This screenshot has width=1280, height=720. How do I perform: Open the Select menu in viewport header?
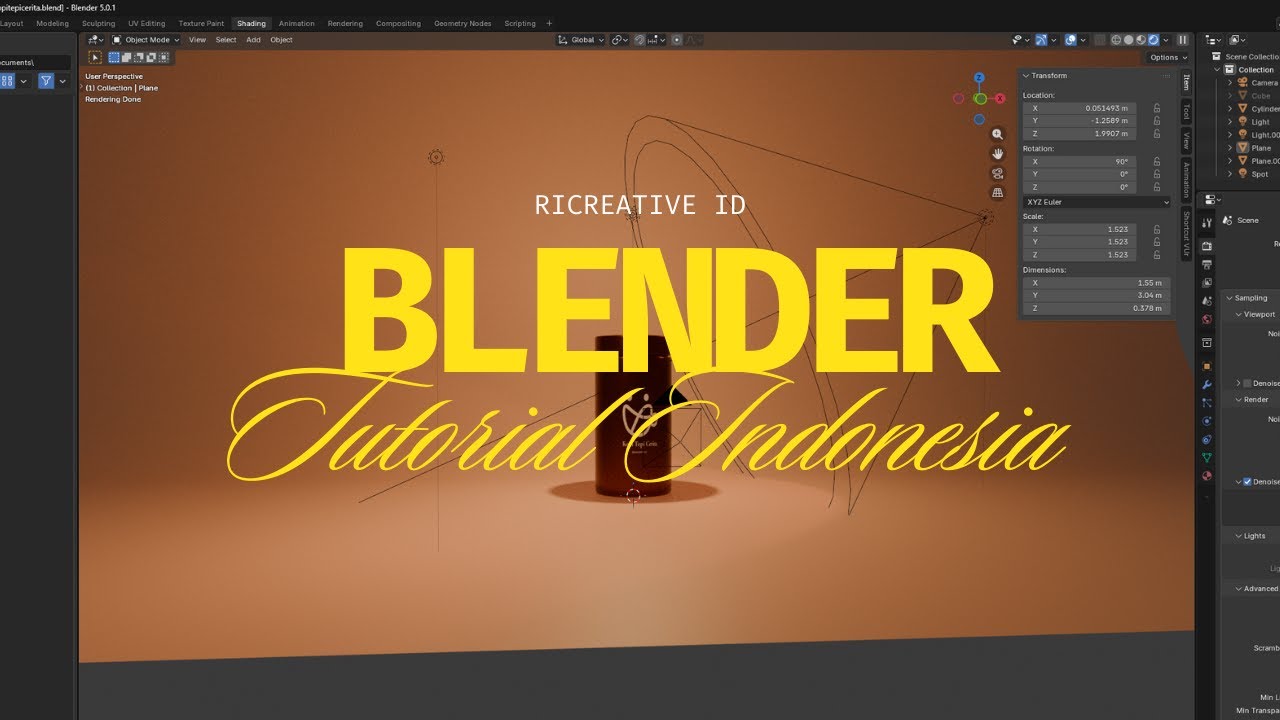[226, 40]
